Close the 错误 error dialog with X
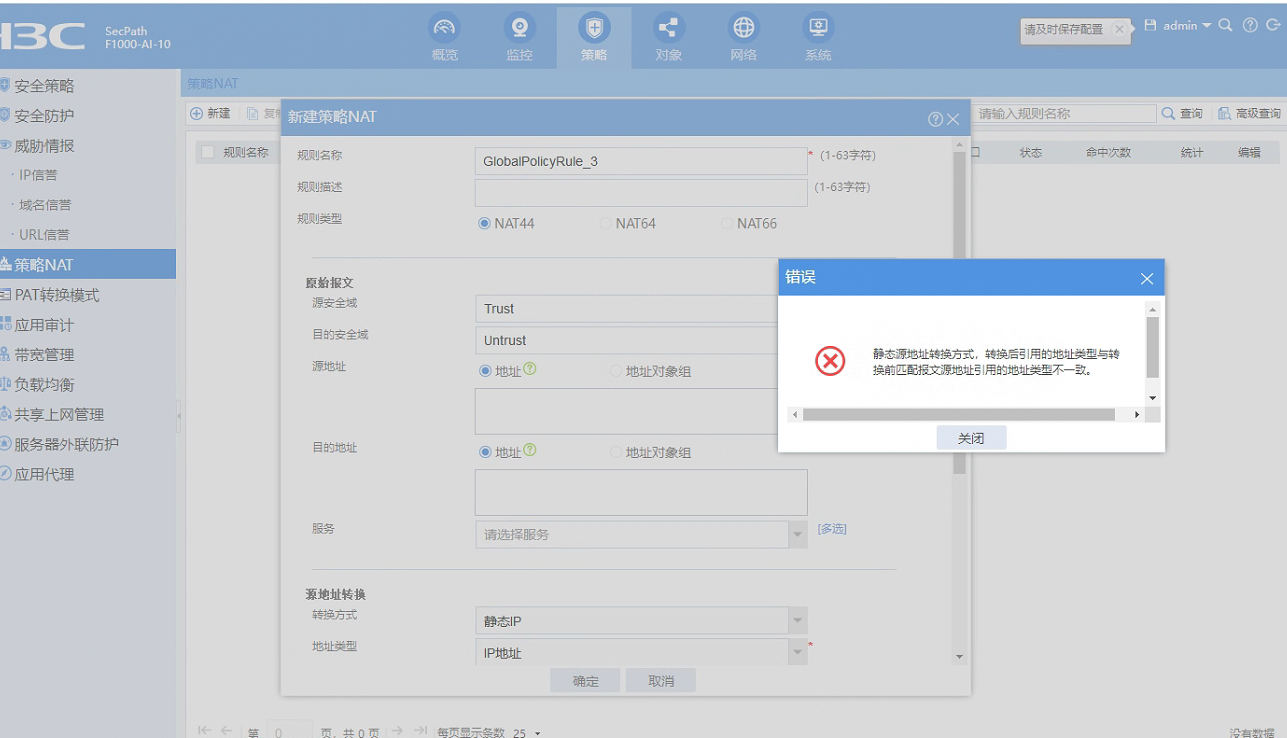Image resolution: width=1287 pixels, height=738 pixels. click(x=1147, y=279)
